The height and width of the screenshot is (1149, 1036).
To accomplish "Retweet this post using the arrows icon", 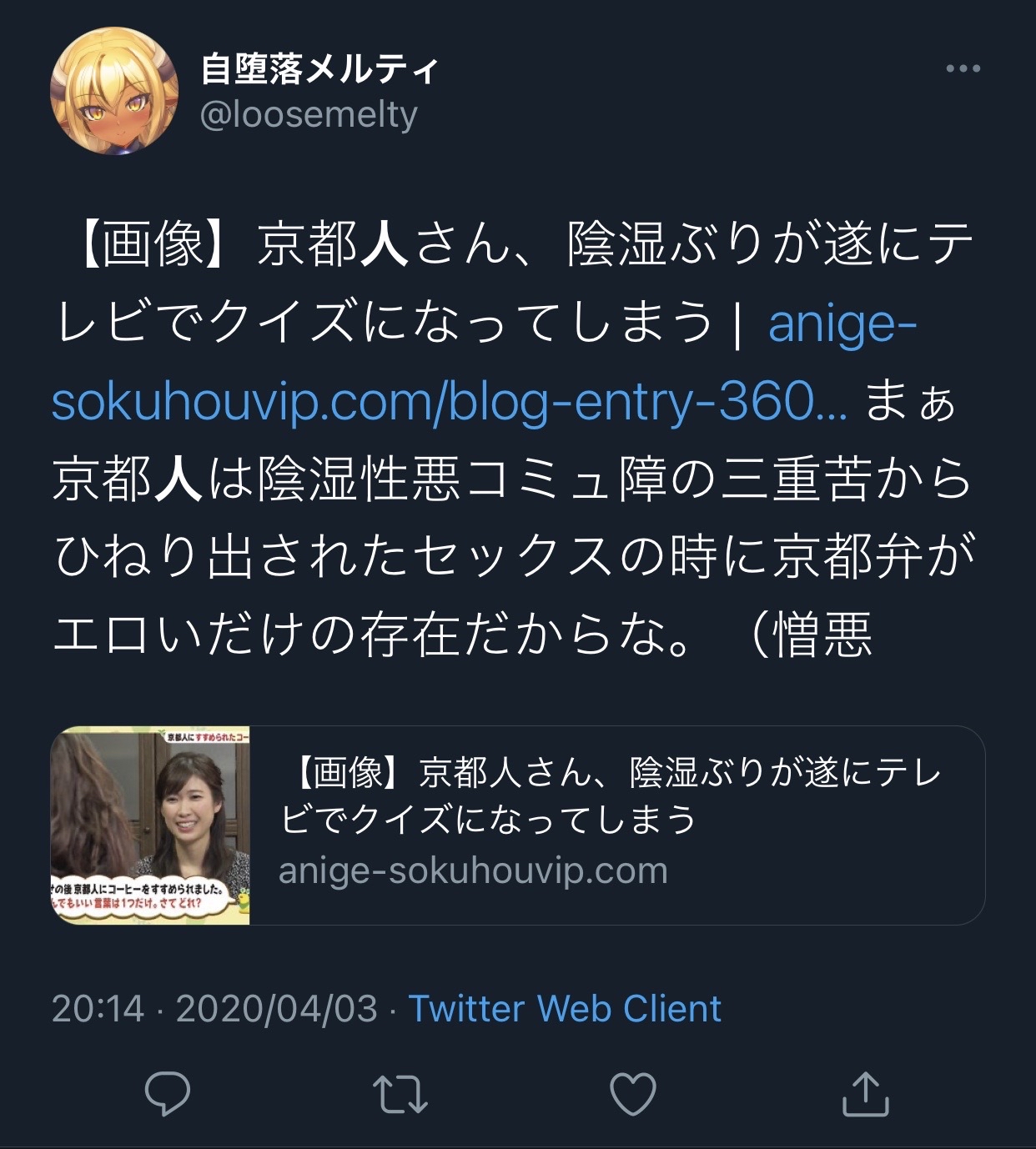I will tap(400, 1094).
